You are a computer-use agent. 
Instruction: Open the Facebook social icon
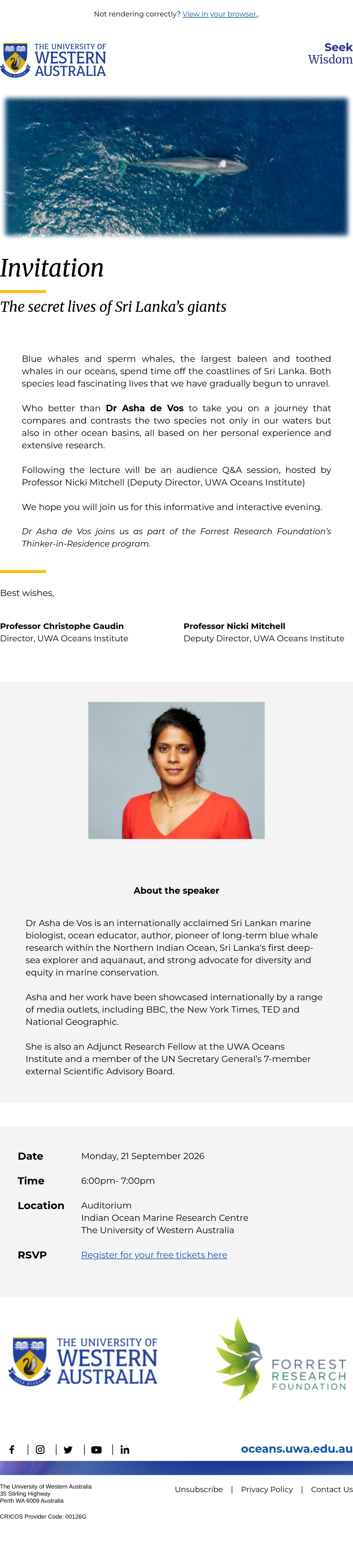click(11, 1449)
